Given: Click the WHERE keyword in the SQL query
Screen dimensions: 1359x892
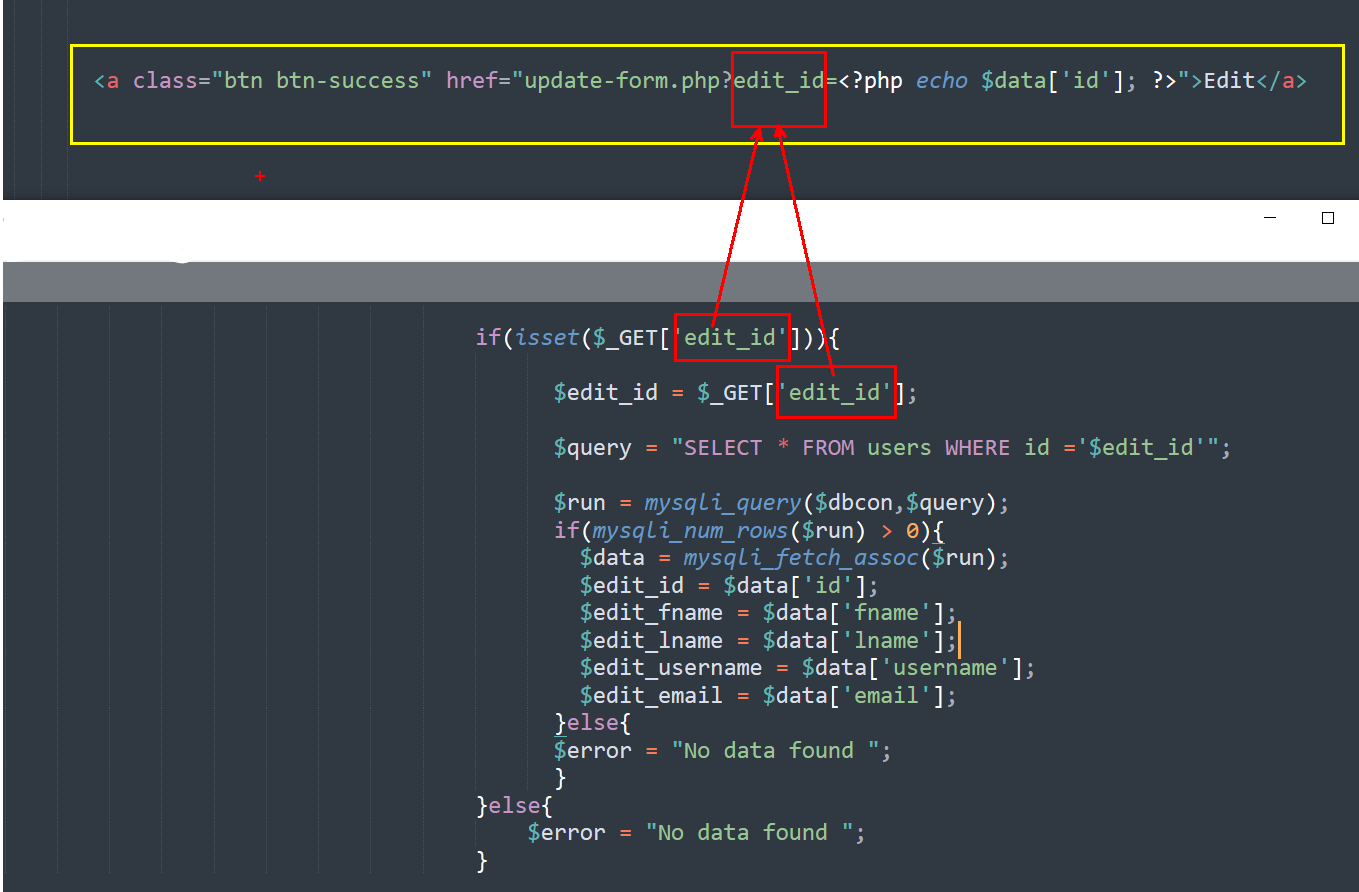Looking at the screenshot, I should tap(977, 447).
